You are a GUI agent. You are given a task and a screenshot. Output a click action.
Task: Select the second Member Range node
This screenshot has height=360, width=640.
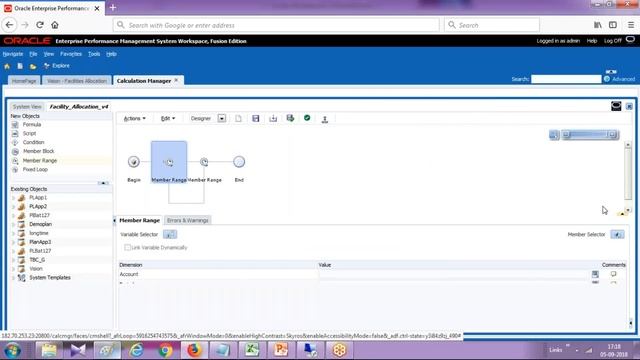204,162
